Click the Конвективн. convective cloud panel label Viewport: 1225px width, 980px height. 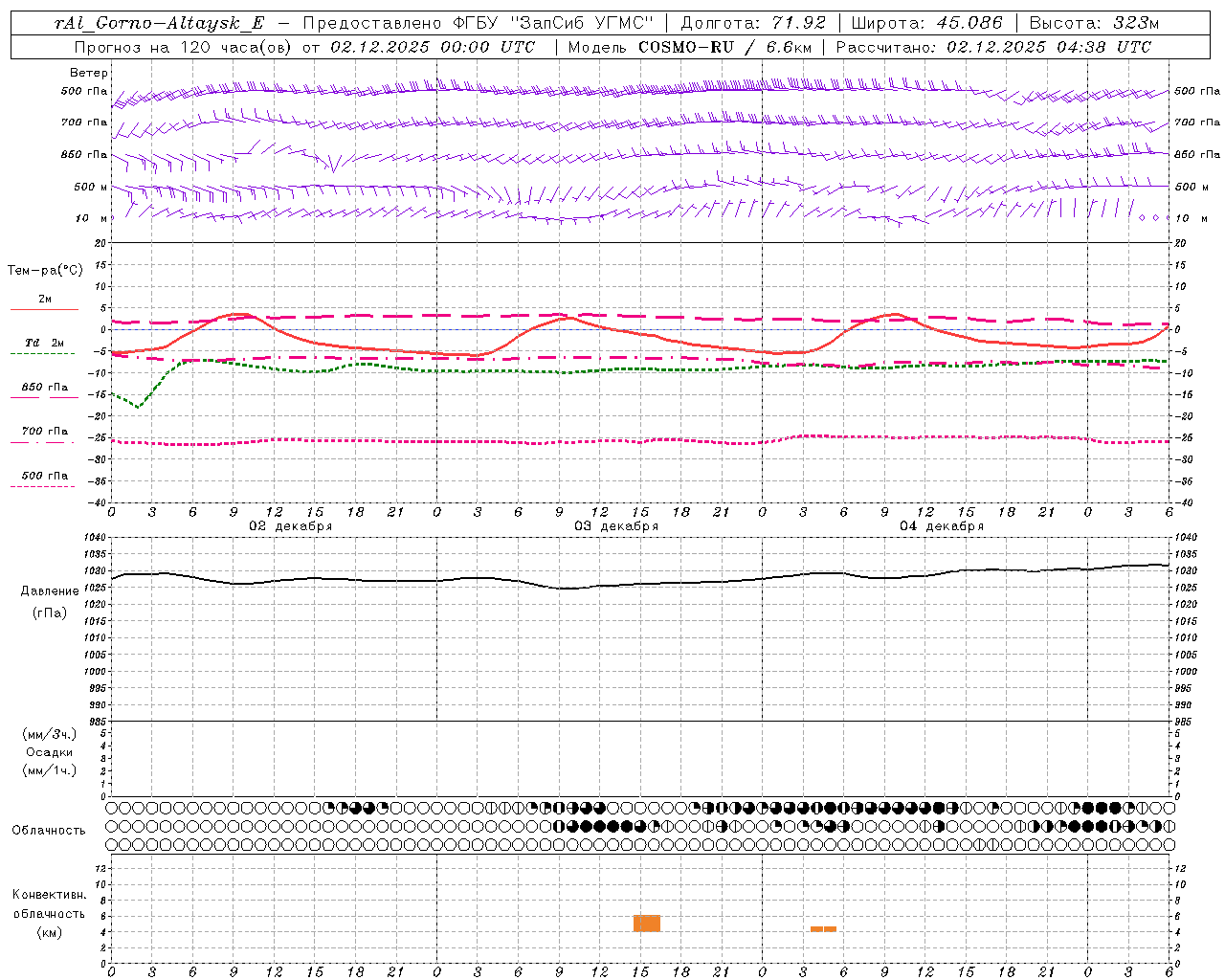(49, 895)
